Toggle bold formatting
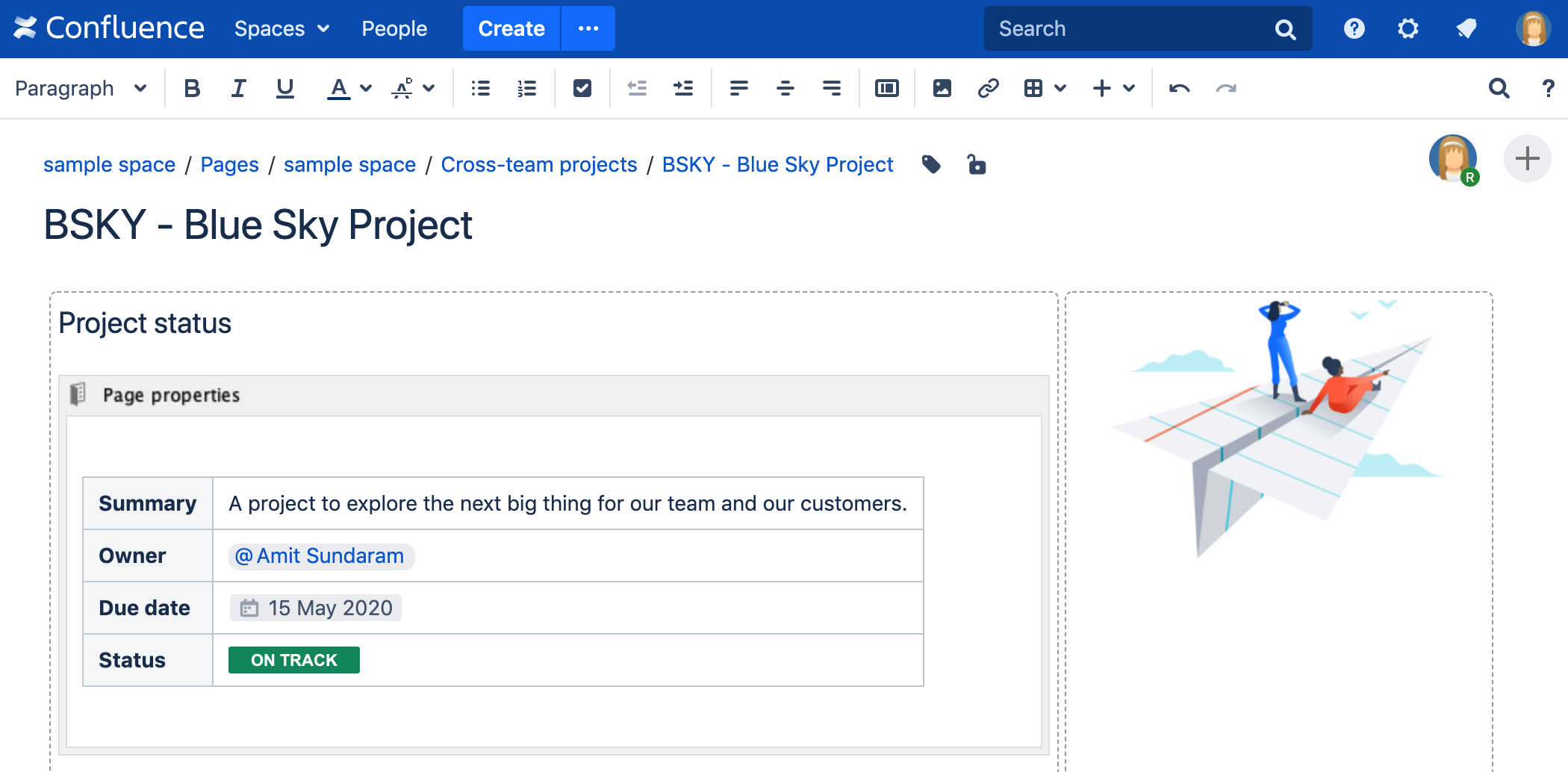The image size is (1568, 772). click(x=192, y=88)
